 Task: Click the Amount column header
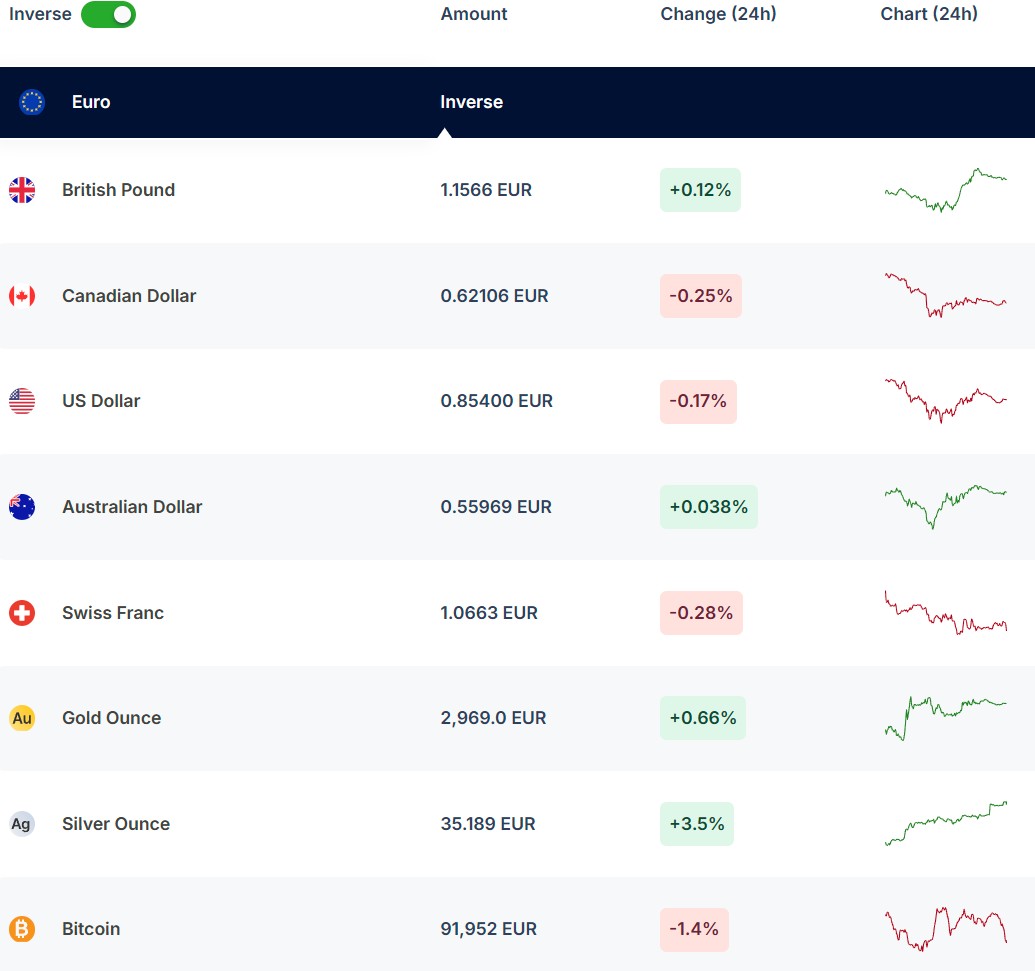474,14
